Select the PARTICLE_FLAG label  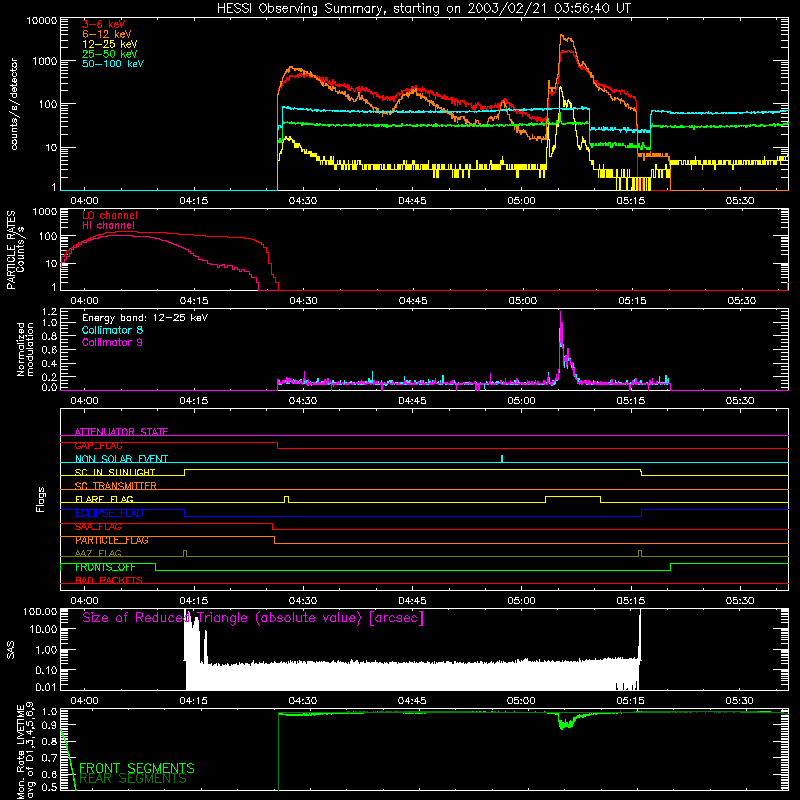coord(112,540)
